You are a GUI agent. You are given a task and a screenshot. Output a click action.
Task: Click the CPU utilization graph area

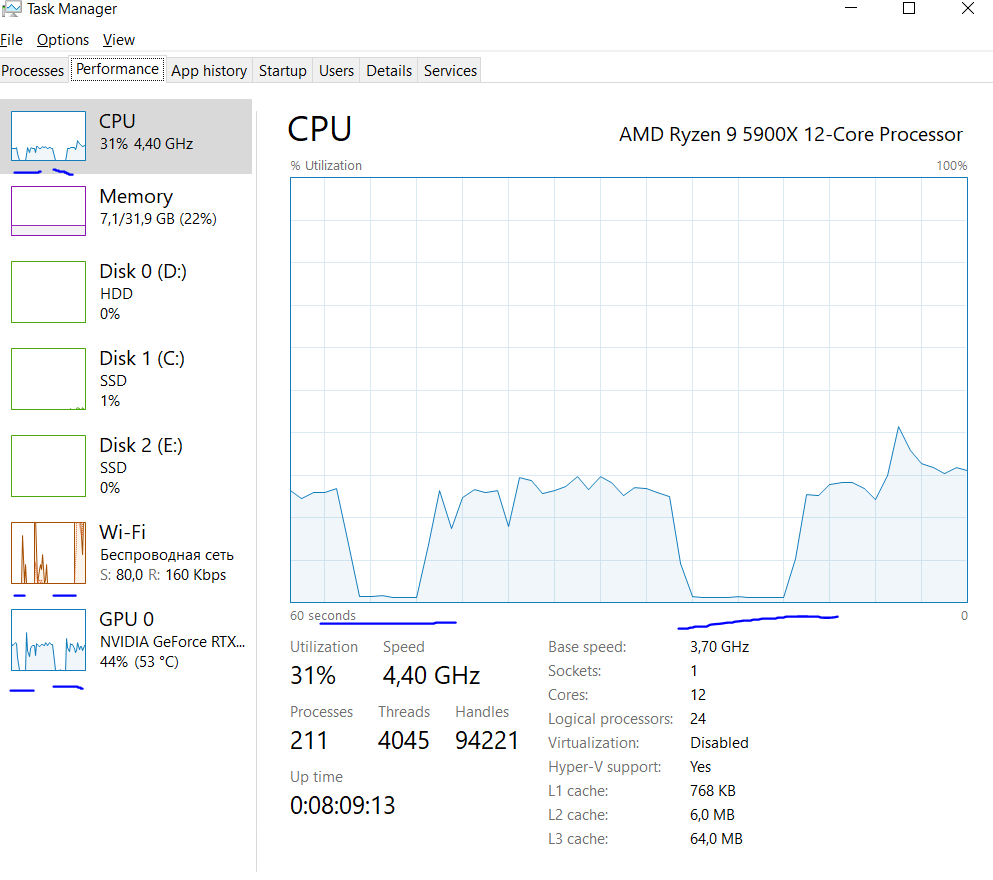(x=629, y=391)
